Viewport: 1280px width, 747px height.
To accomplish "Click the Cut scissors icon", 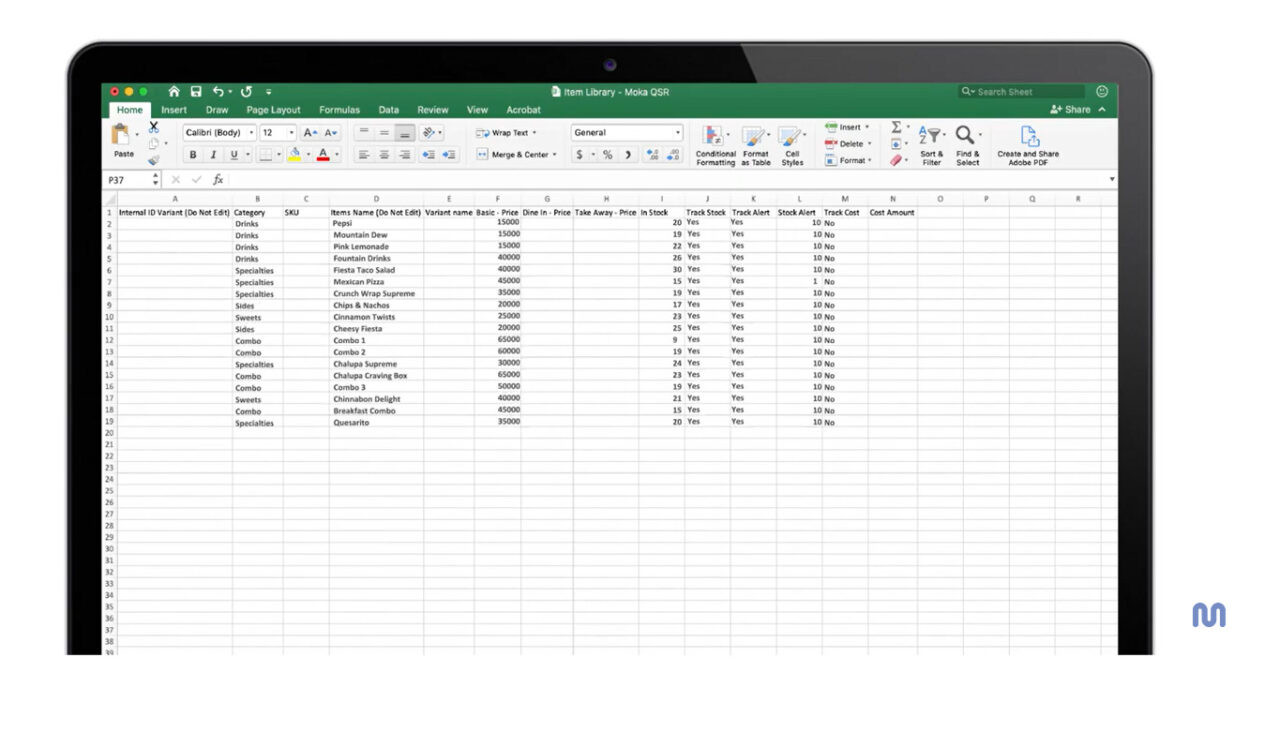I will coord(153,127).
